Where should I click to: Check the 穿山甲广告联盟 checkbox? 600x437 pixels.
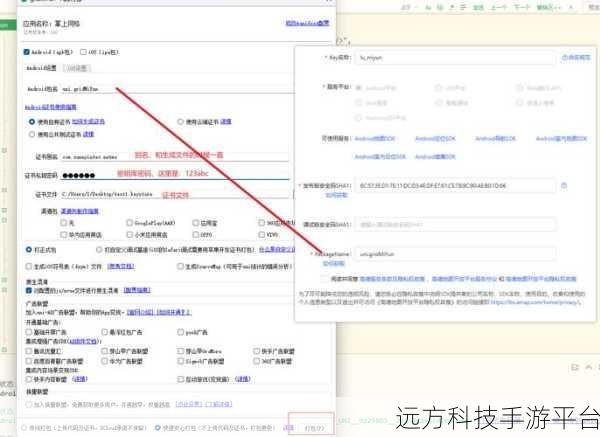pos(104,351)
